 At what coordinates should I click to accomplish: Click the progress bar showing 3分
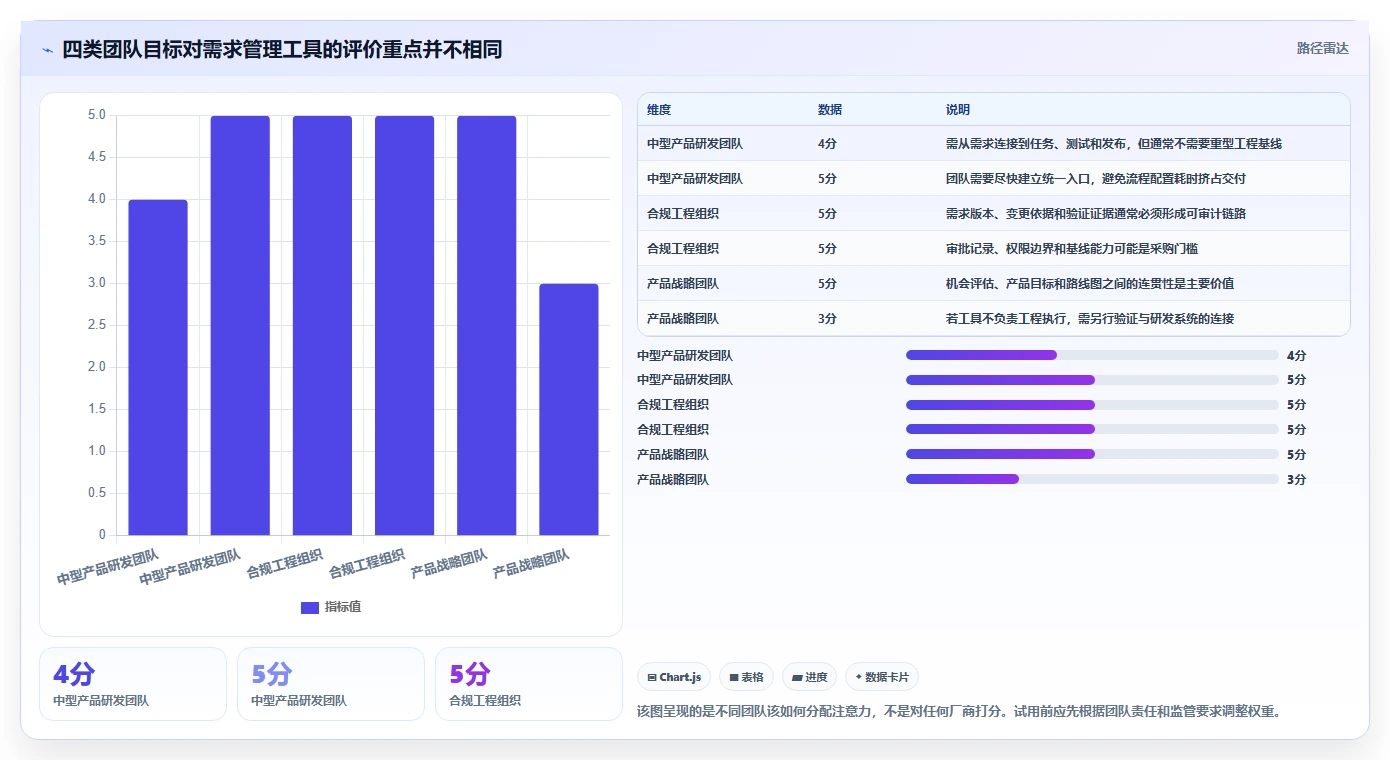(1092, 479)
